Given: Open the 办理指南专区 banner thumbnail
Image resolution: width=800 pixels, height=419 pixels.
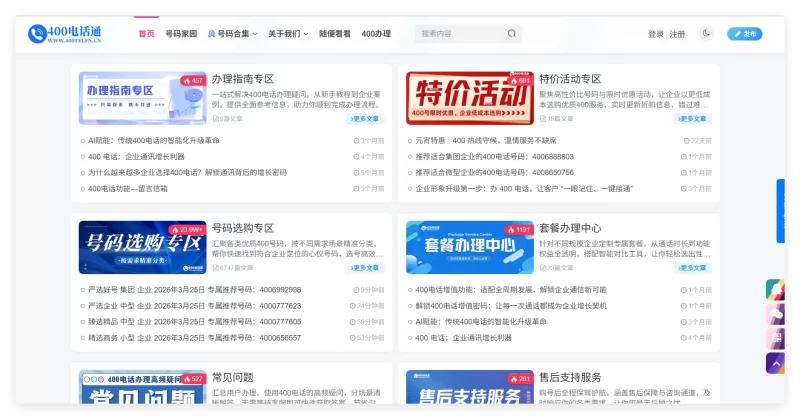Looking at the screenshot, I should [142, 98].
